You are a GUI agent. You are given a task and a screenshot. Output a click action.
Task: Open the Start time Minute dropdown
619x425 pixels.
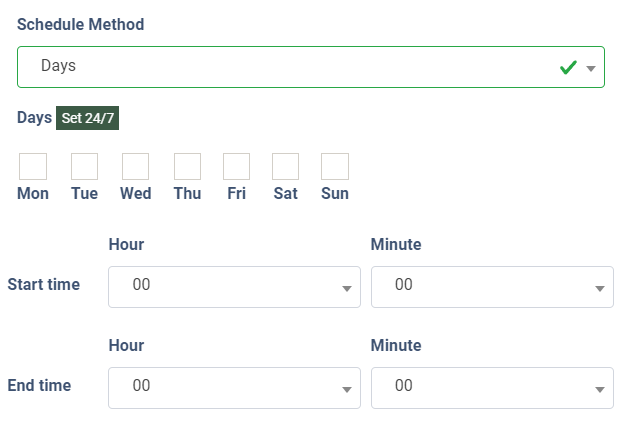[x=492, y=286]
